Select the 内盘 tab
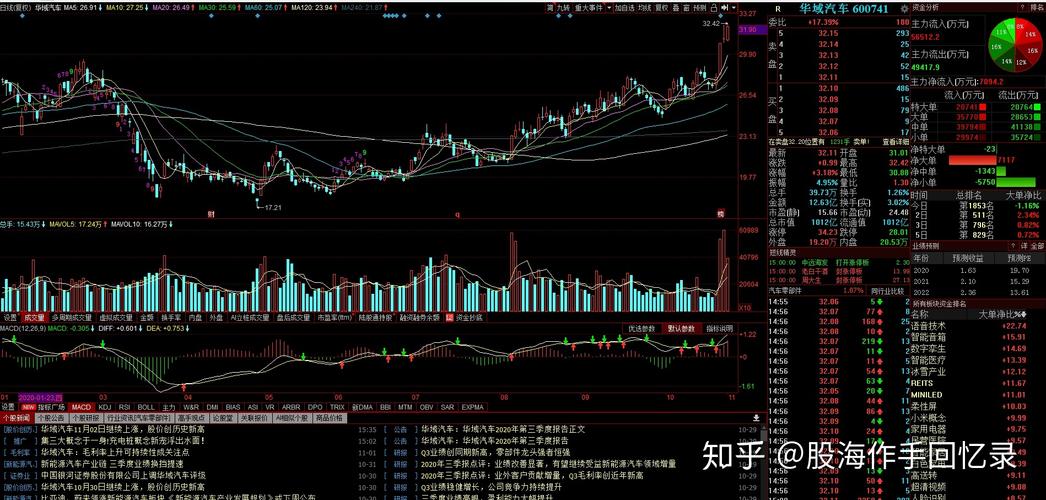Viewport: 1046px width, 500px height. pyautogui.click(x=195, y=318)
